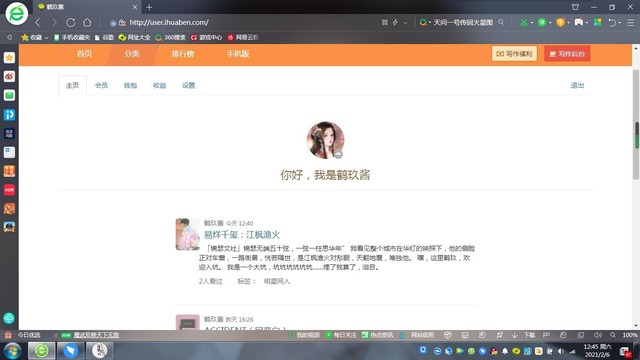
Task: Select the 主页 tab
Action: (x=72, y=85)
